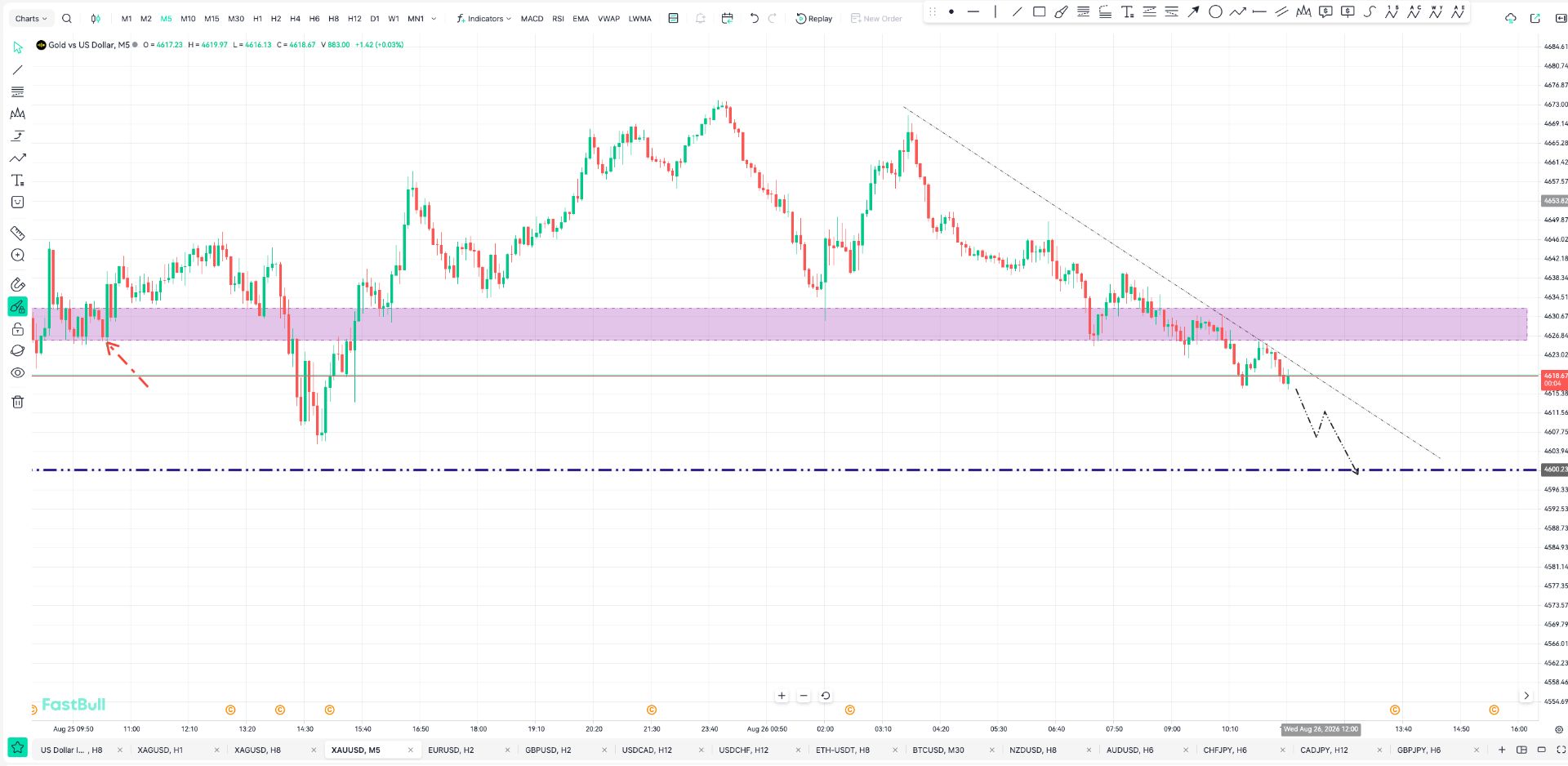Toggle the keep-drawing brush lock mode
This screenshot has width=1568, height=766.
pyautogui.click(x=17, y=307)
